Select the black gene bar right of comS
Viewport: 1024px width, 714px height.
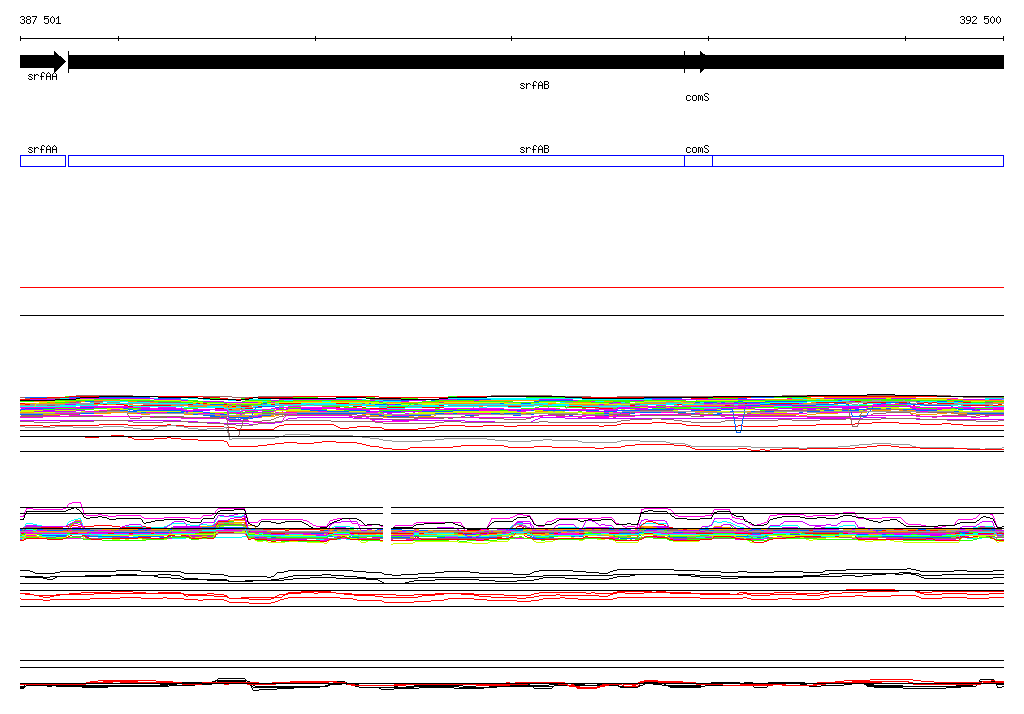pyautogui.click(x=856, y=62)
